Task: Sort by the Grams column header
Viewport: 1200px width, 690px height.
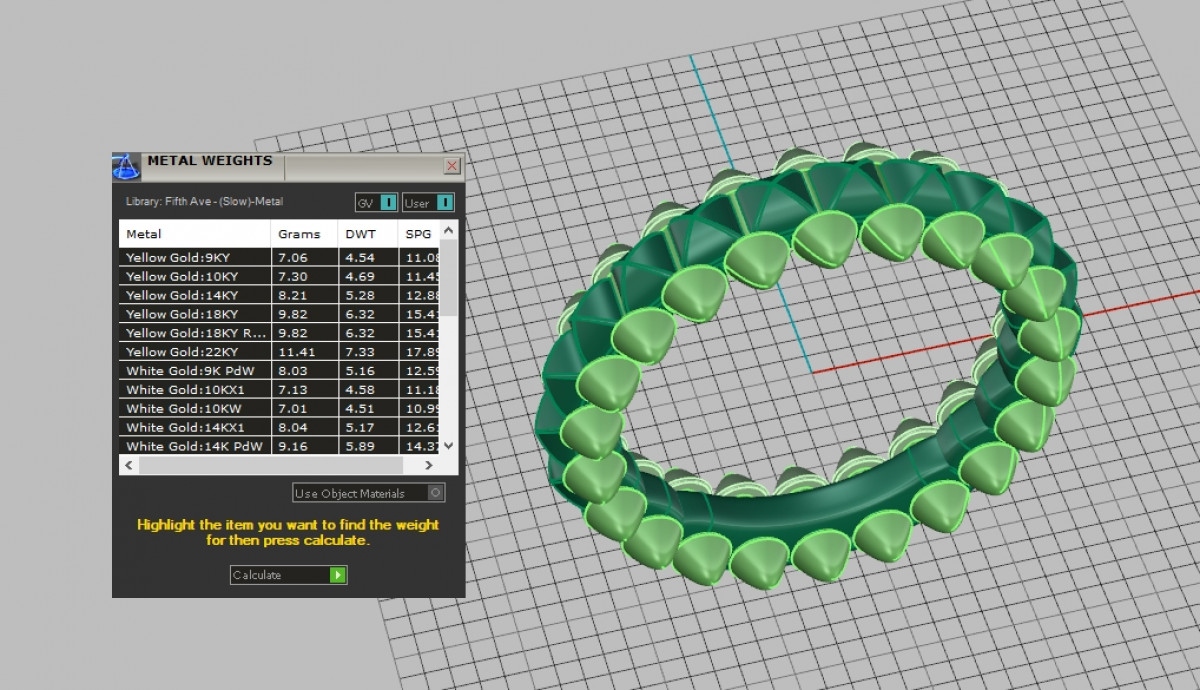Action: (300, 234)
